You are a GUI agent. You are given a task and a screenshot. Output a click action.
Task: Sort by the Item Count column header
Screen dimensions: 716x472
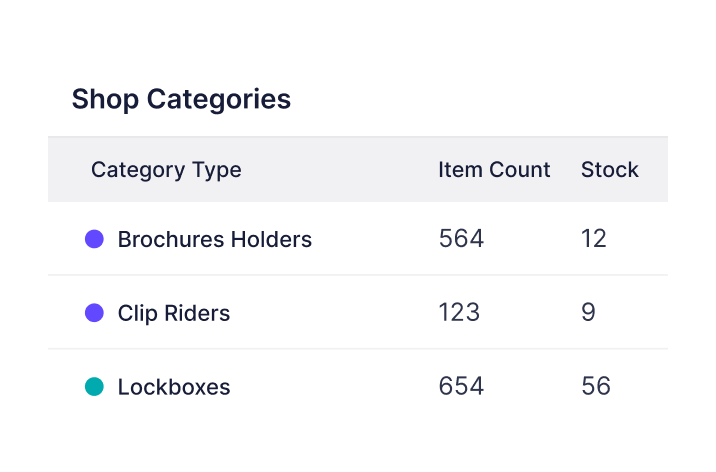(x=494, y=170)
